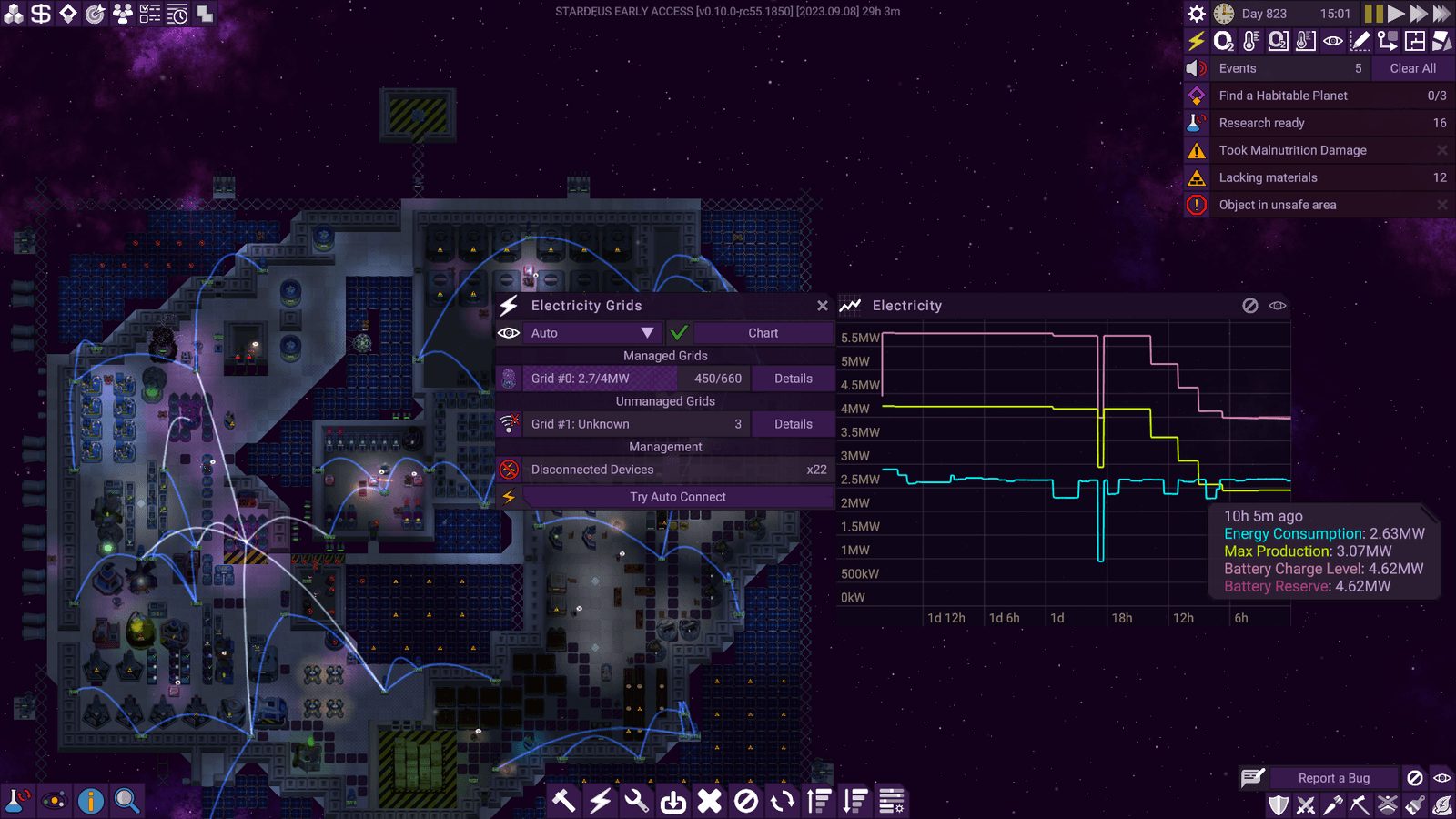Toggle the eye visibility overlay in top toolbar
This screenshot has width=1456, height=819.
pyautogui.click(x=1333, y=41)
